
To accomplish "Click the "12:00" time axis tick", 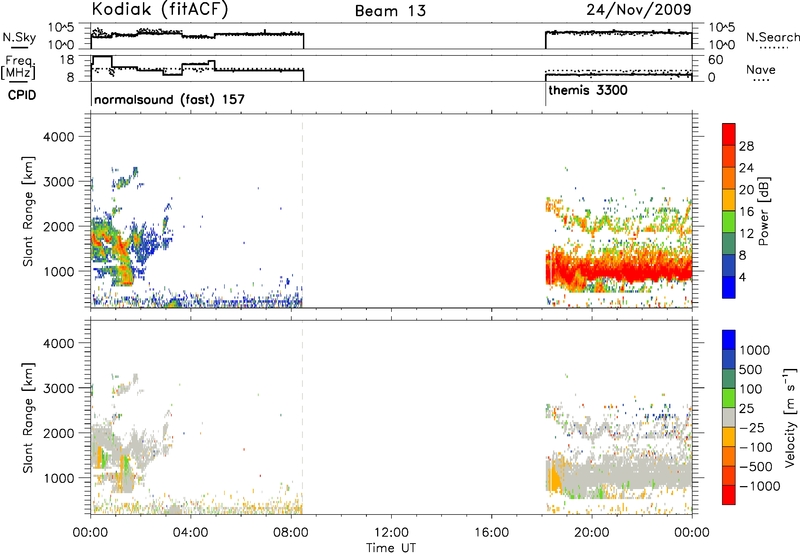I will pyautogui.click(x=391, y=533).
